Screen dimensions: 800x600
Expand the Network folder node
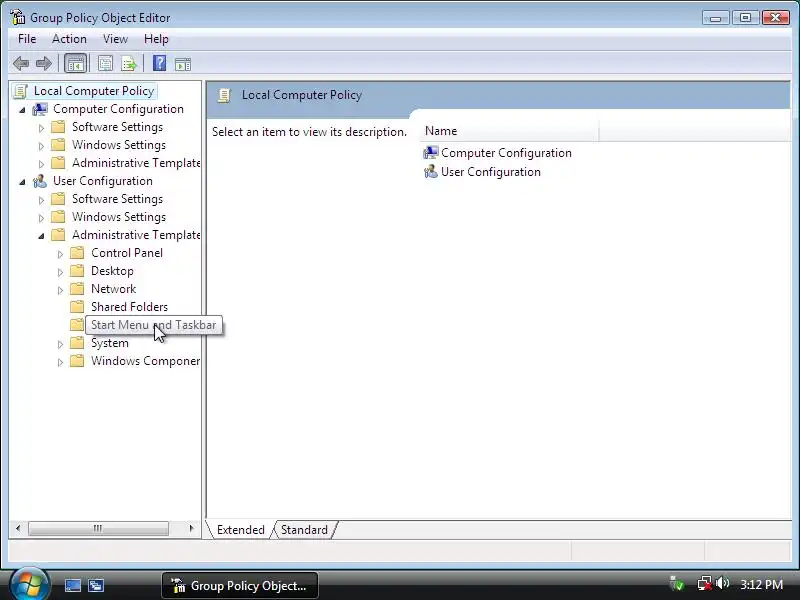[x=60, y=290]
